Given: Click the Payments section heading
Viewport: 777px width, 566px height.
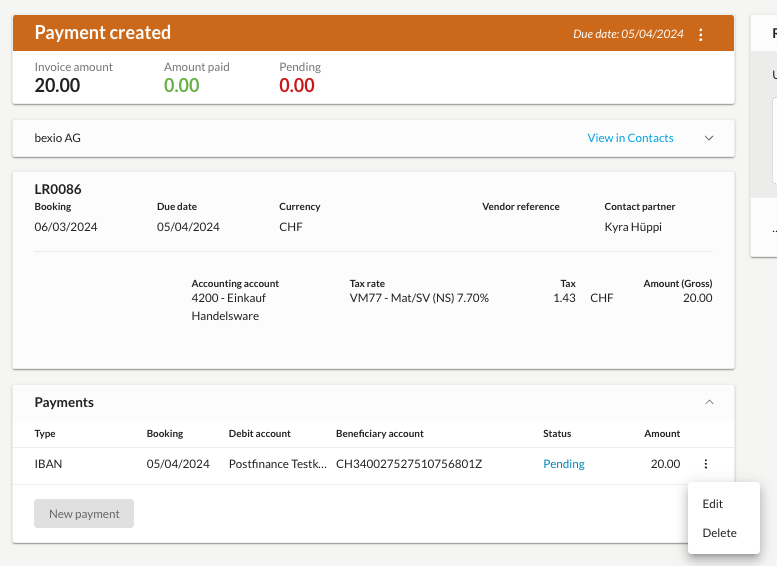Looking at the screenshot, I should tap(64, 402).
